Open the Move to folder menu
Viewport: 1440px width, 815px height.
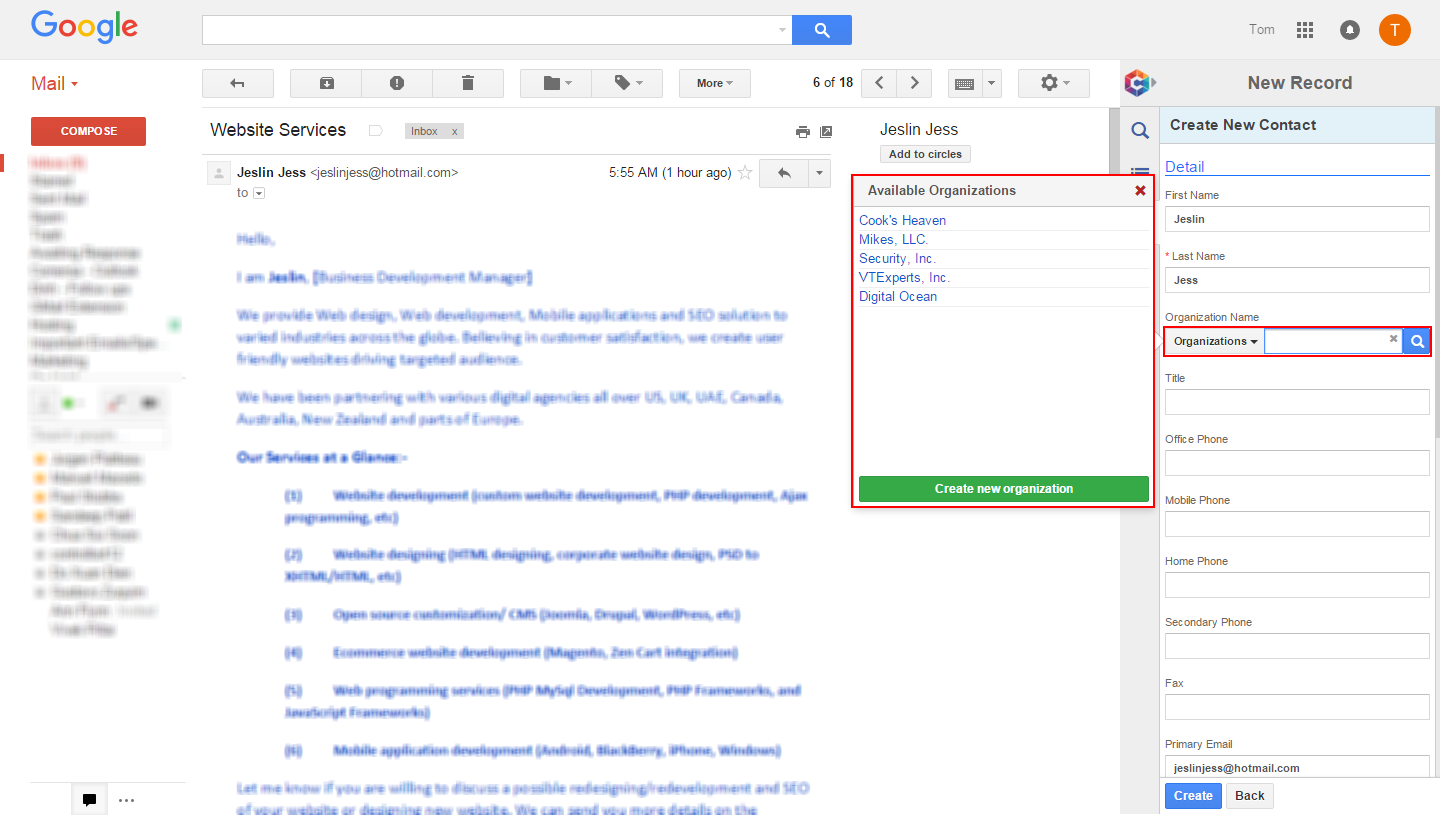[556, 83]
